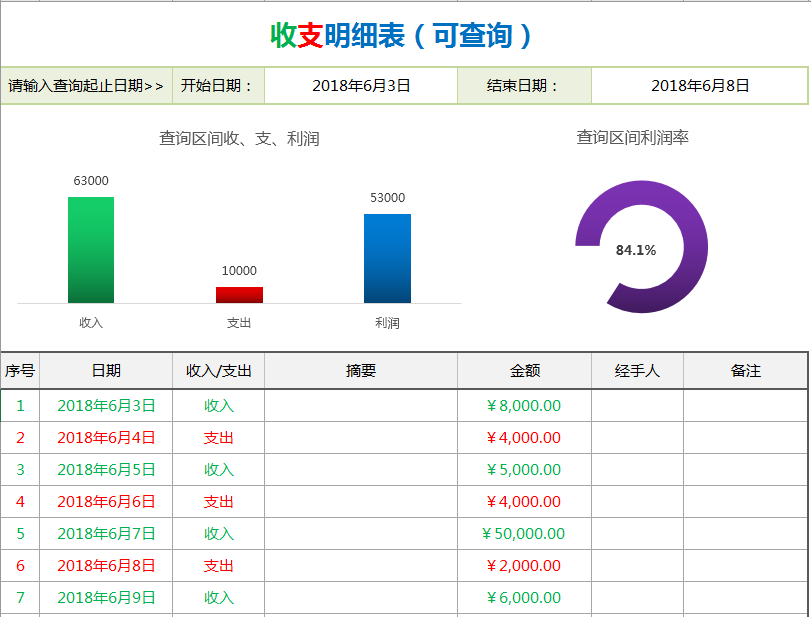Click 收入 type cell in row 1

click(218, 405)
